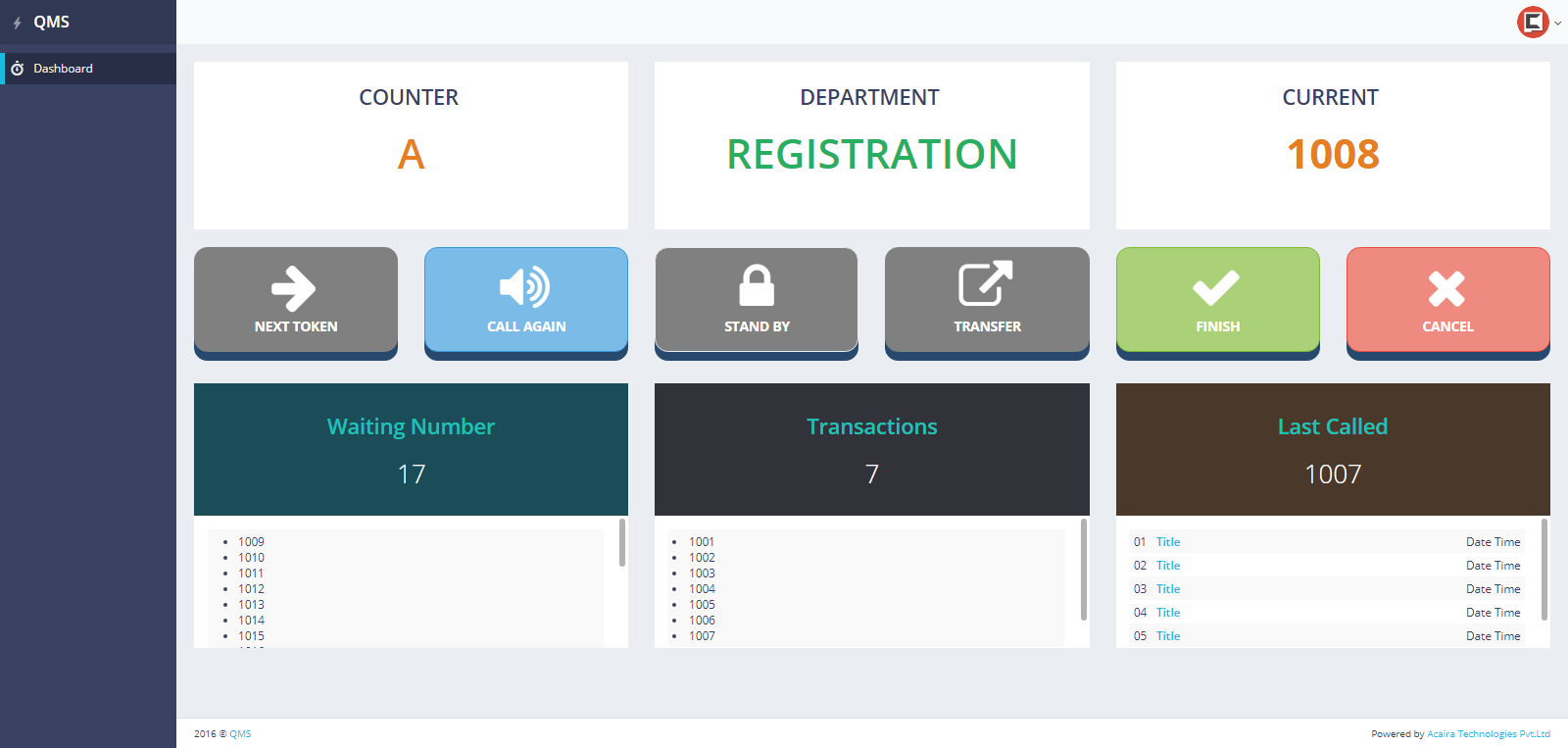Click the Cancel X icon
Image resolution: width=1568 pixels, height=748 pixels.
[x=1446, y=288]
